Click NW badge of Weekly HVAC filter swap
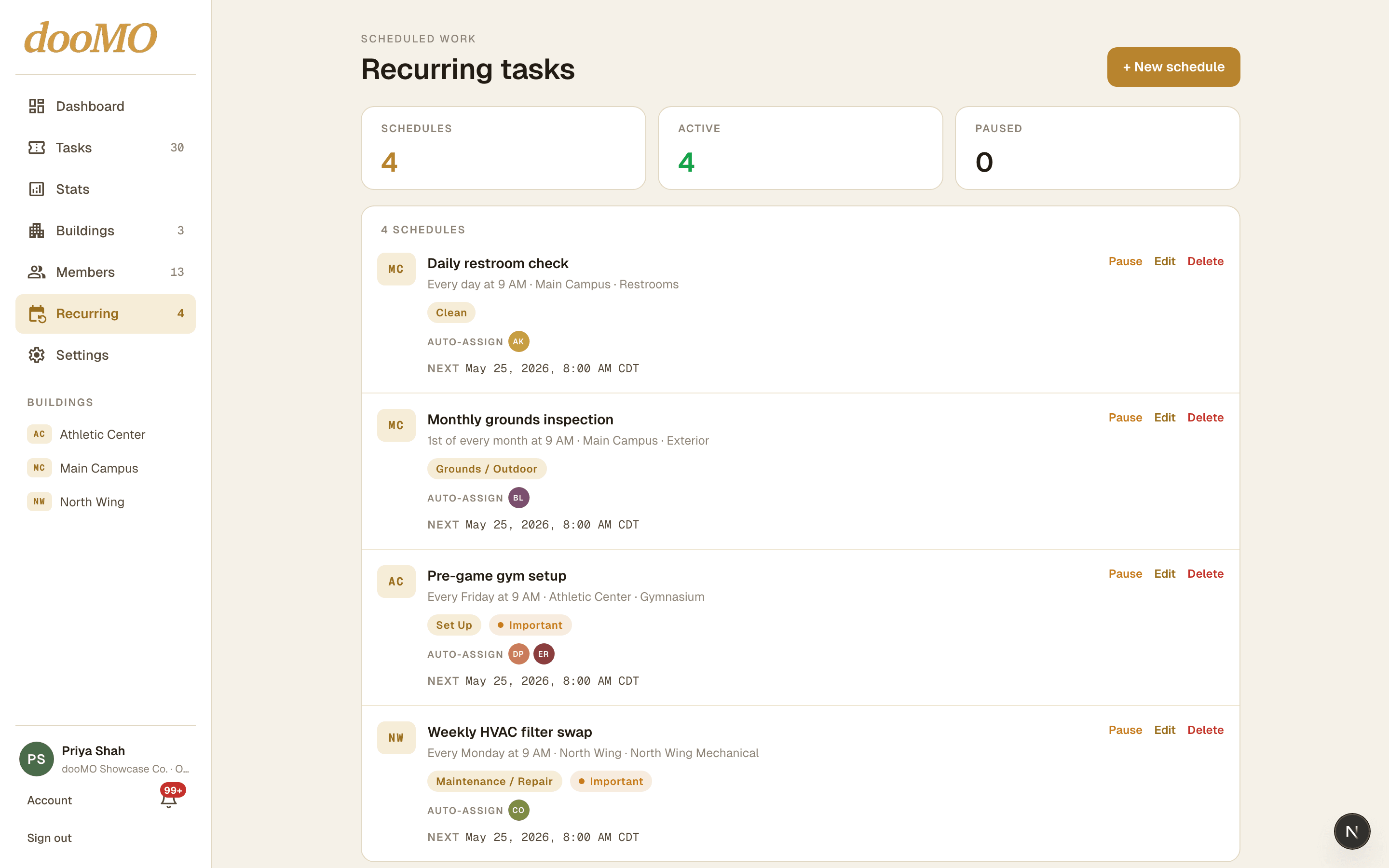This screenshot has width=1389, height=868. 396,738
